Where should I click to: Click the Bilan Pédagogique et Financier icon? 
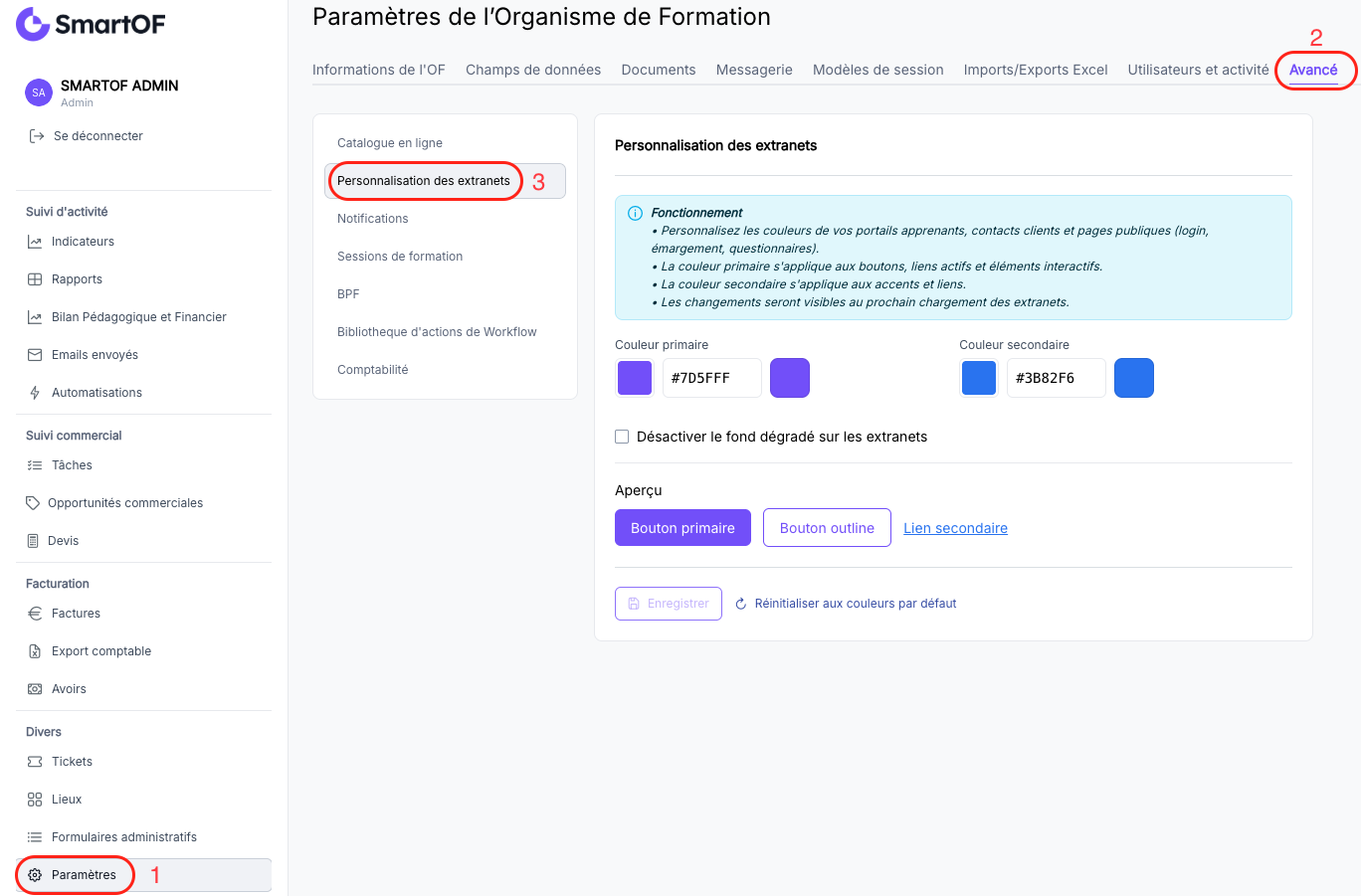35,317
